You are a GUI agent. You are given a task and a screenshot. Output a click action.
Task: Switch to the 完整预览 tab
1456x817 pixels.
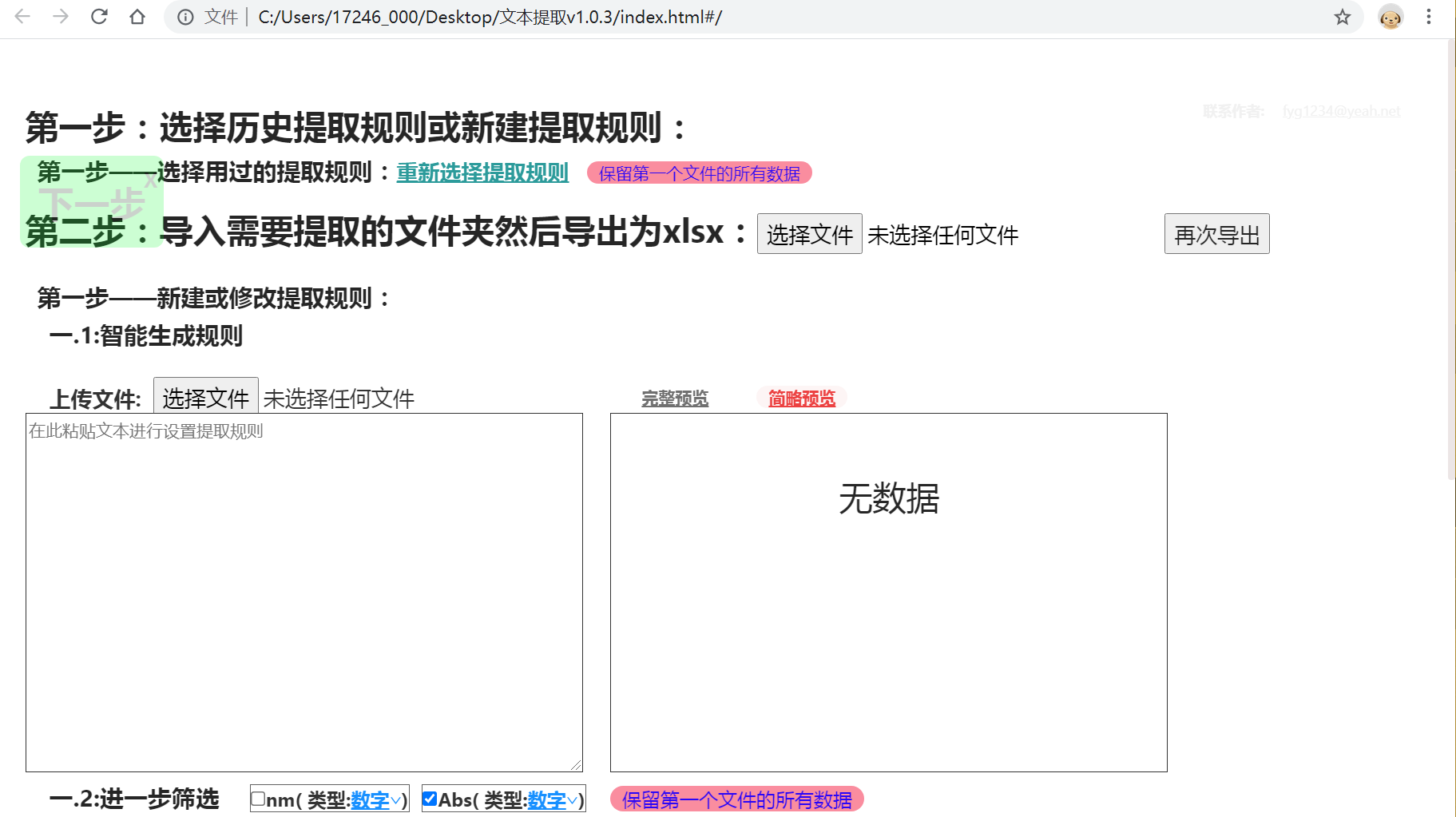675,399
